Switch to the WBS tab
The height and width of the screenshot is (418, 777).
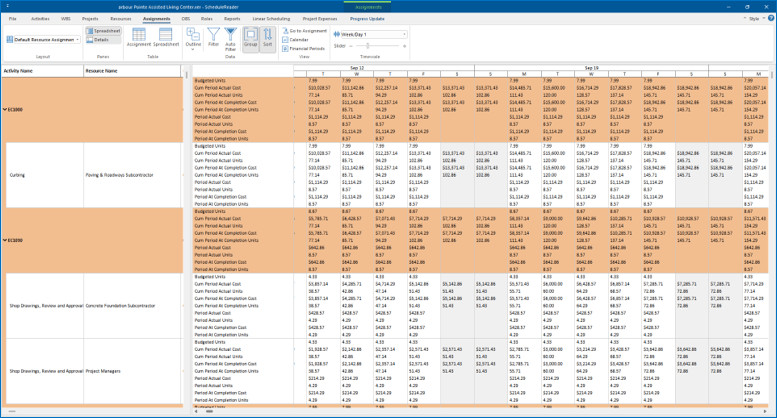[65, 19]
